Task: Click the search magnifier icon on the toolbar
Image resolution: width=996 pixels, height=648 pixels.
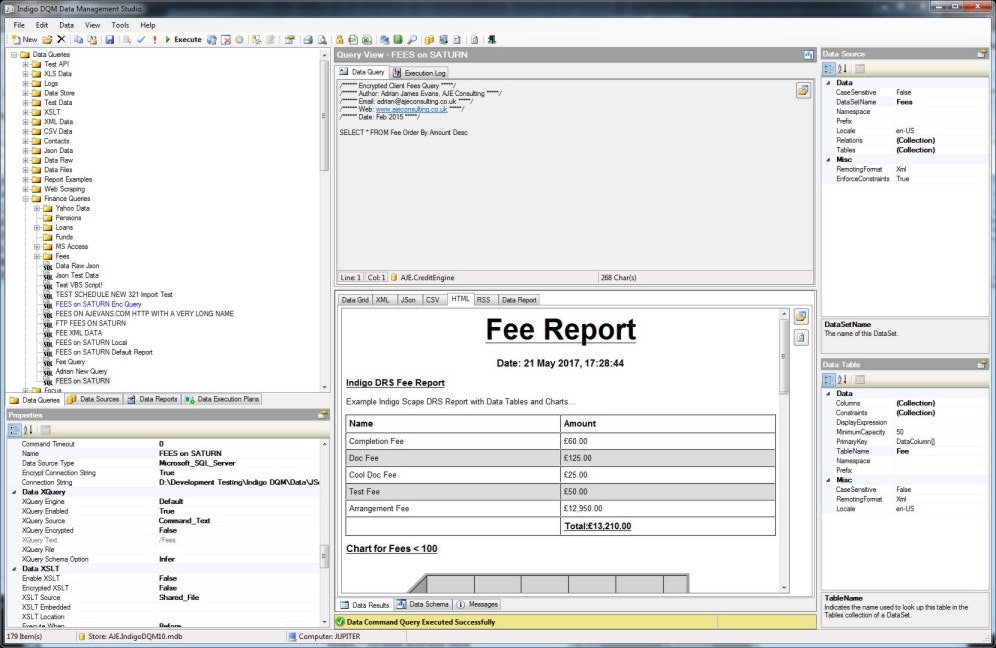Action: tap(411, 39)
